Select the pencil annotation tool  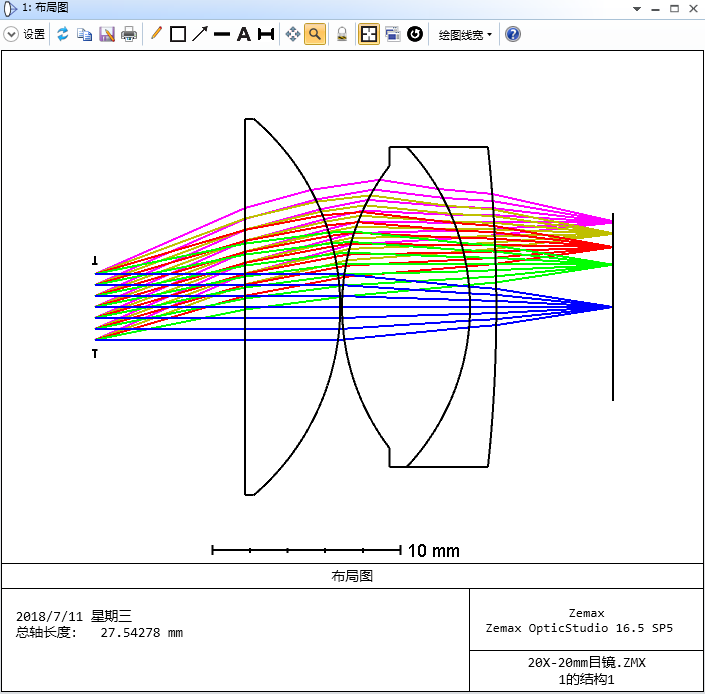[x=156, y=34]
